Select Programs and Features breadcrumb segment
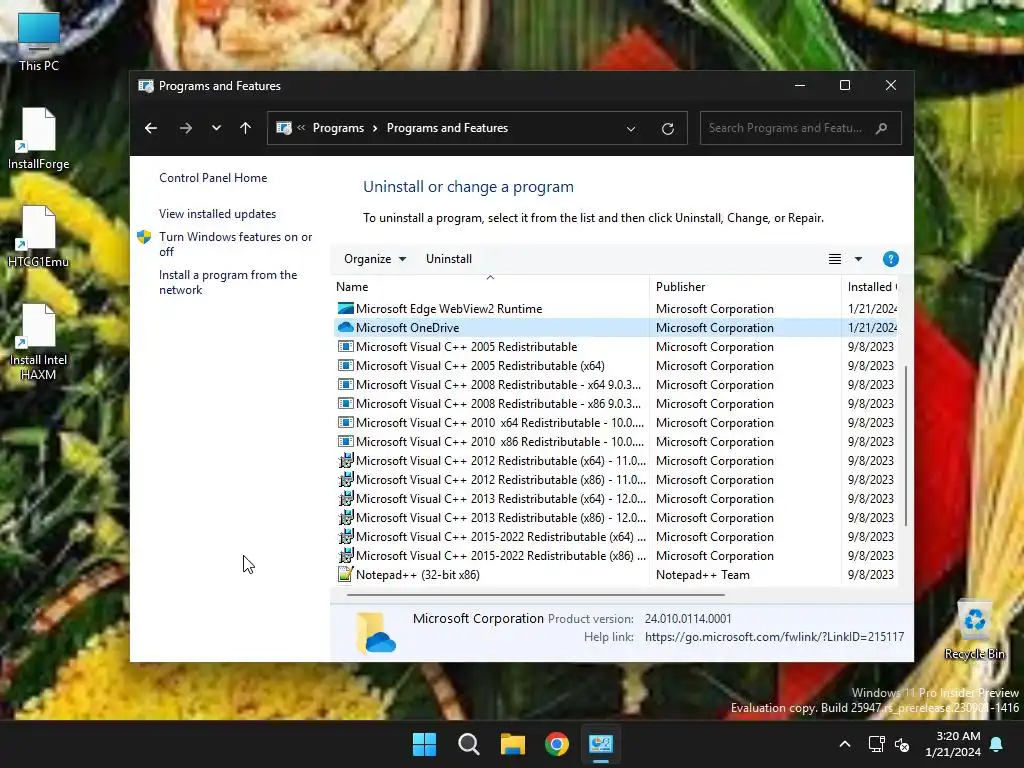This screenshot has width=1024, height=768. (x=447, y=128)
